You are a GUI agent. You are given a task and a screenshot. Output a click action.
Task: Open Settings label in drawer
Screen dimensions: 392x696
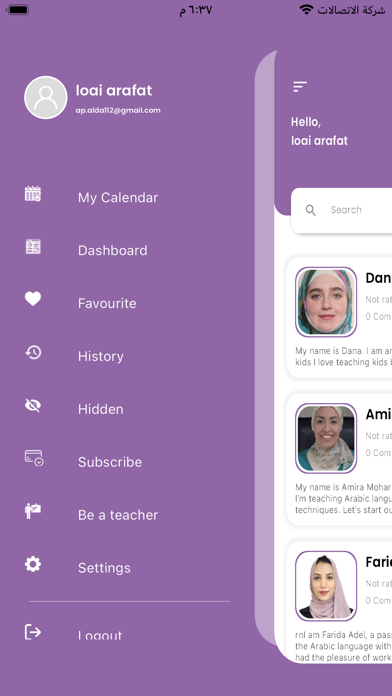tap(104, 568)
